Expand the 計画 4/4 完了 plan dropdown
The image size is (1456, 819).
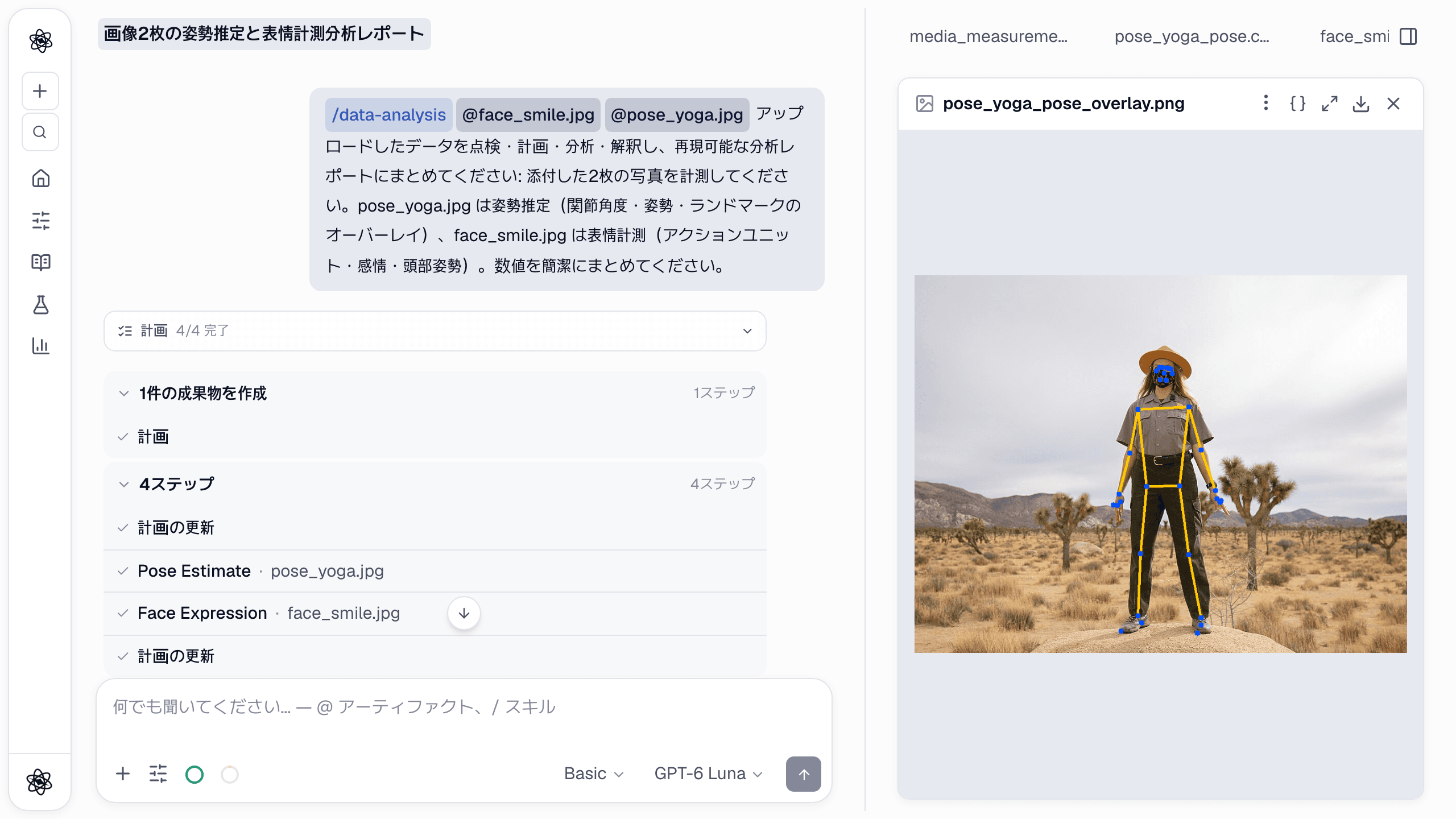[435, 331]
